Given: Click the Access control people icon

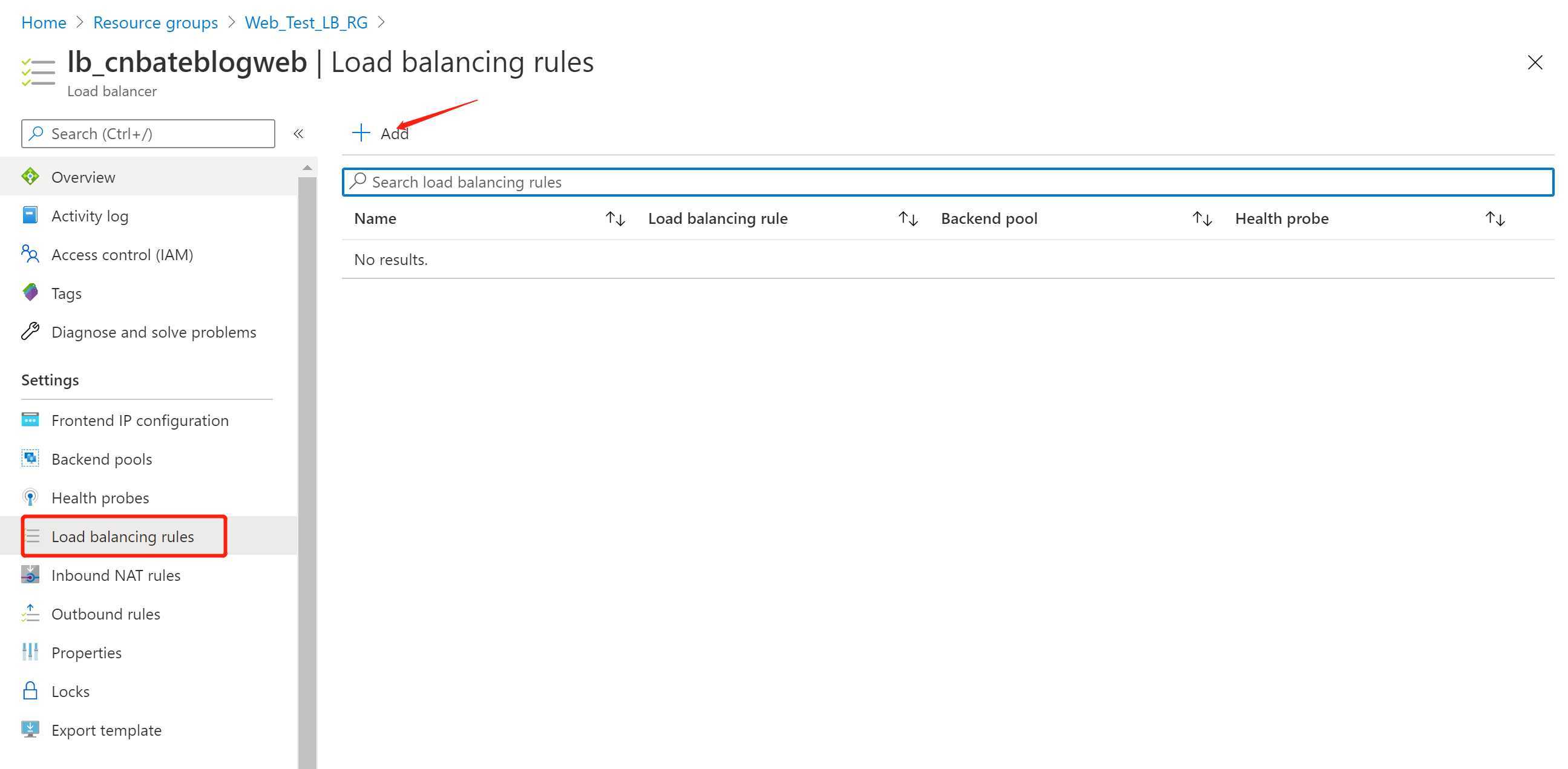Looking at the screenshot, I should (x=30, y=254).
